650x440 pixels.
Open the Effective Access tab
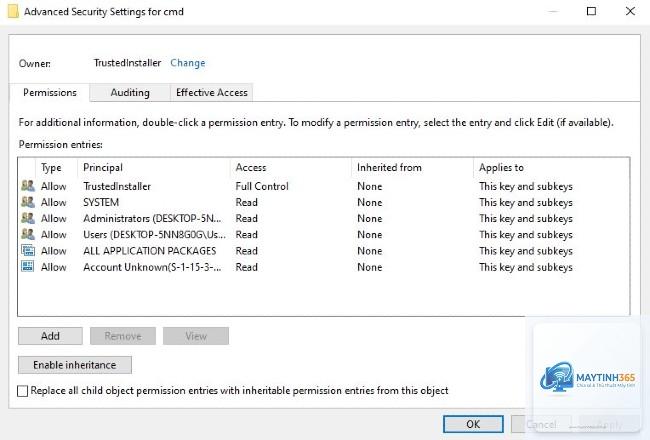(211, 92)
